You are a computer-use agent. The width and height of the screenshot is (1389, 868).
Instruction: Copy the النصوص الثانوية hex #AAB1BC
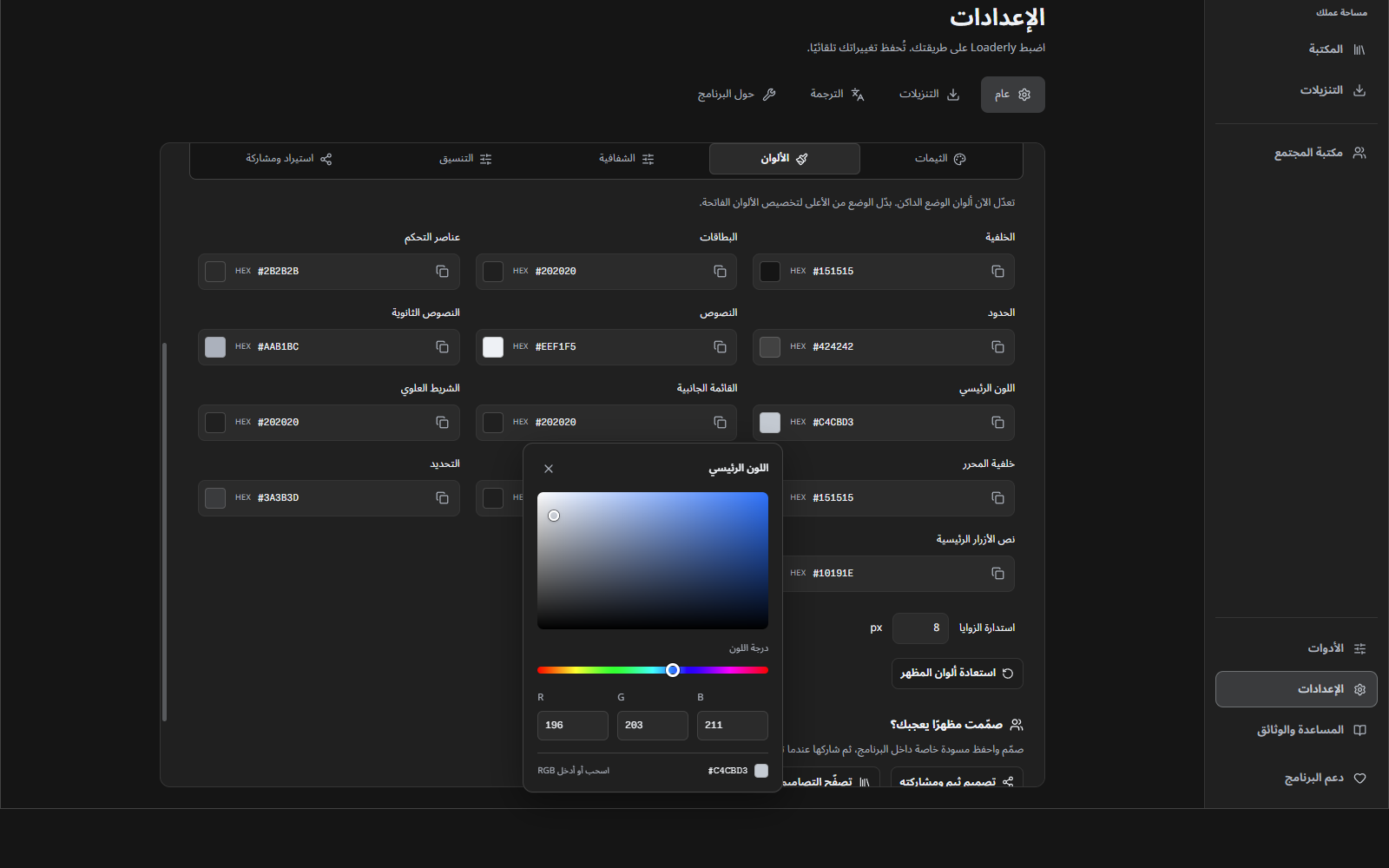coord(442,347)
